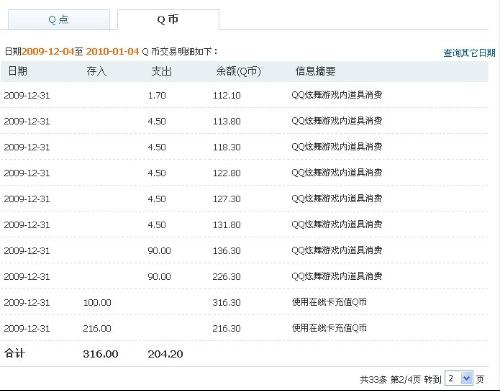500x391 pixels.
Task: Click end date 2010-01-04 in the summary line
Action: click(x=112, y=51)
